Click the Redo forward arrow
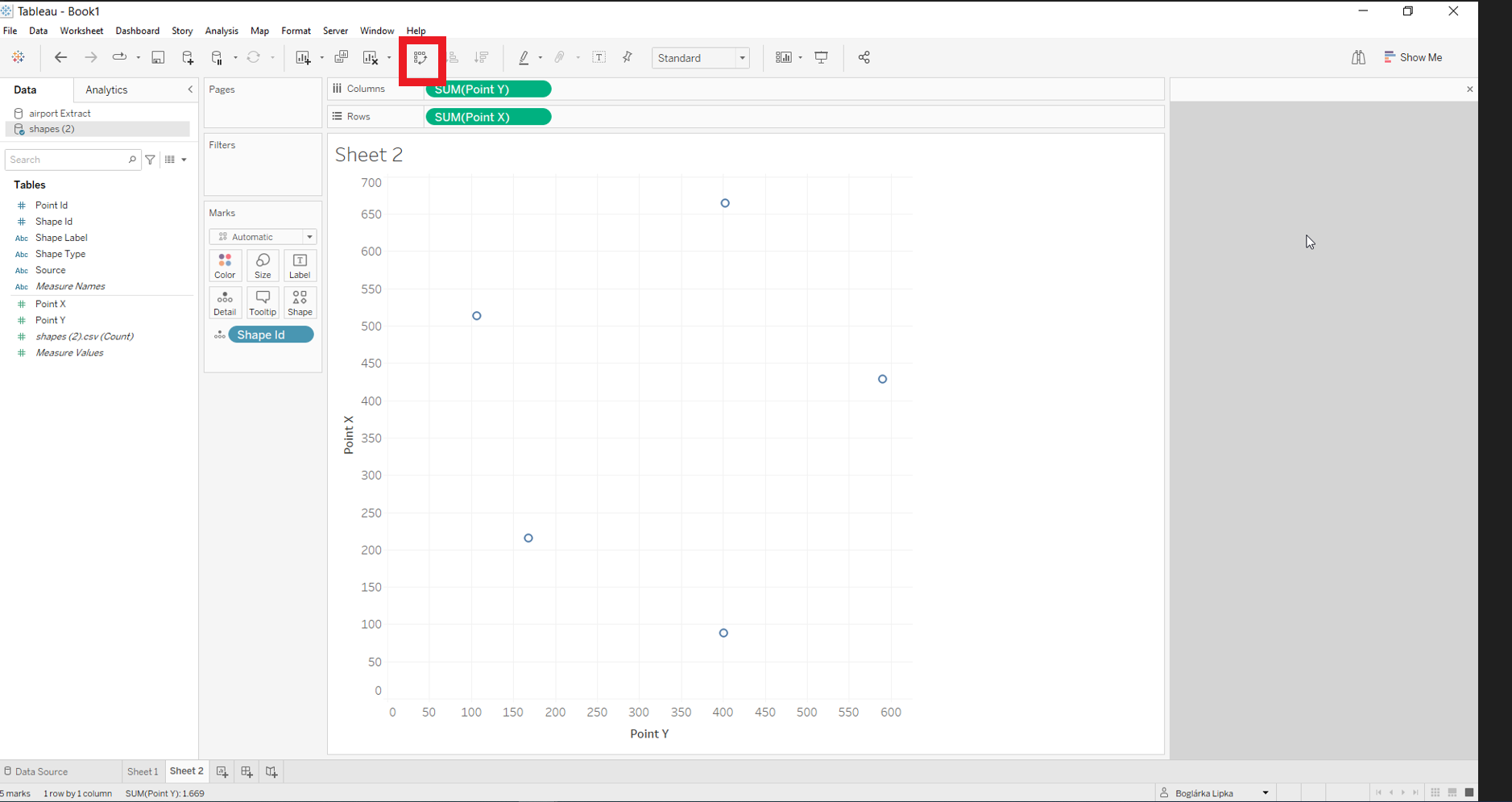This screenshot has width=1512, height=802. pyautogui.click(x=91, y=57)
